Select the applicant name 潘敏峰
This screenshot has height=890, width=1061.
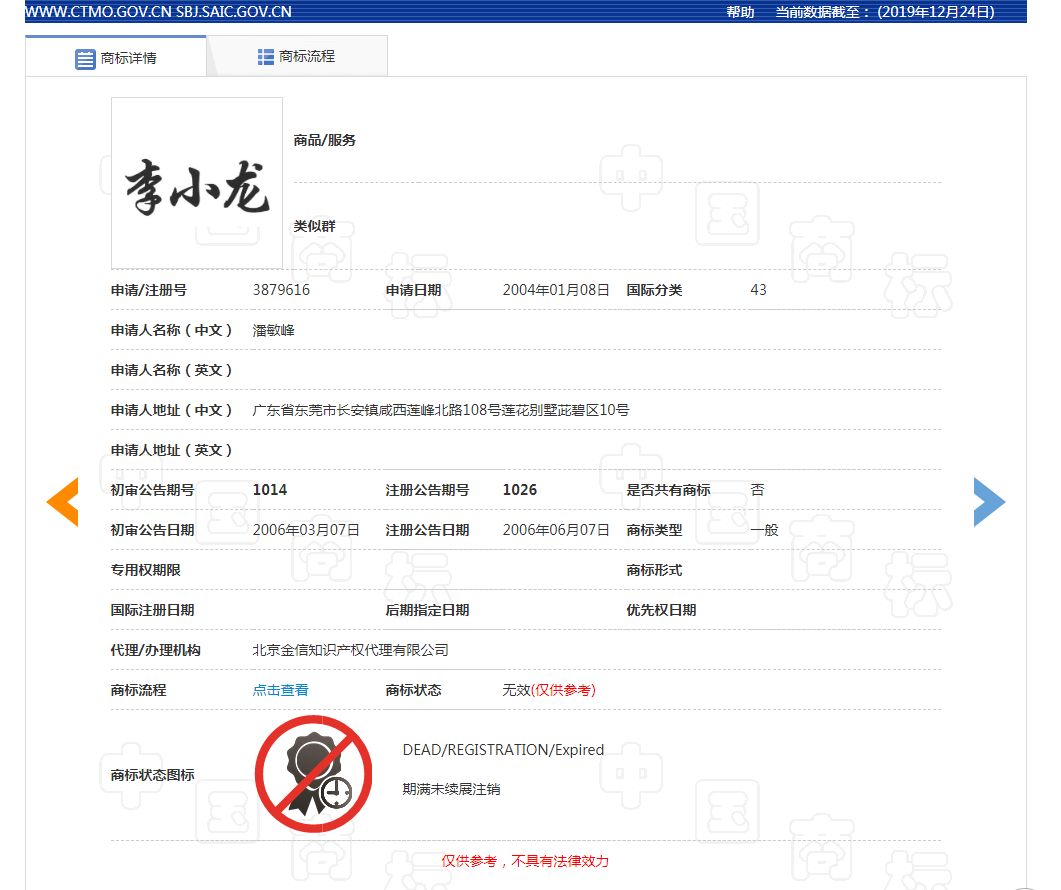[x=273, y=330]
